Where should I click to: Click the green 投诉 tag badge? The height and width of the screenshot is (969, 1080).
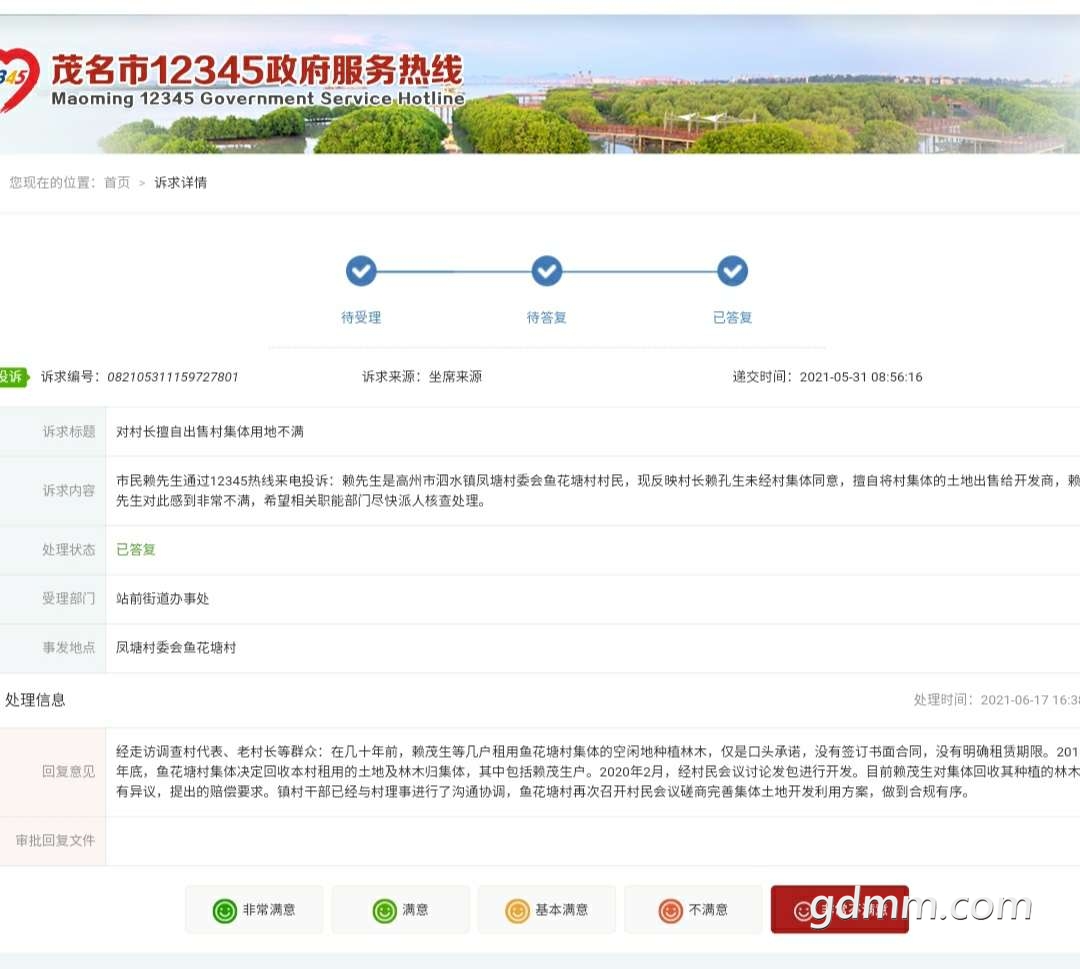pos(13,377)
